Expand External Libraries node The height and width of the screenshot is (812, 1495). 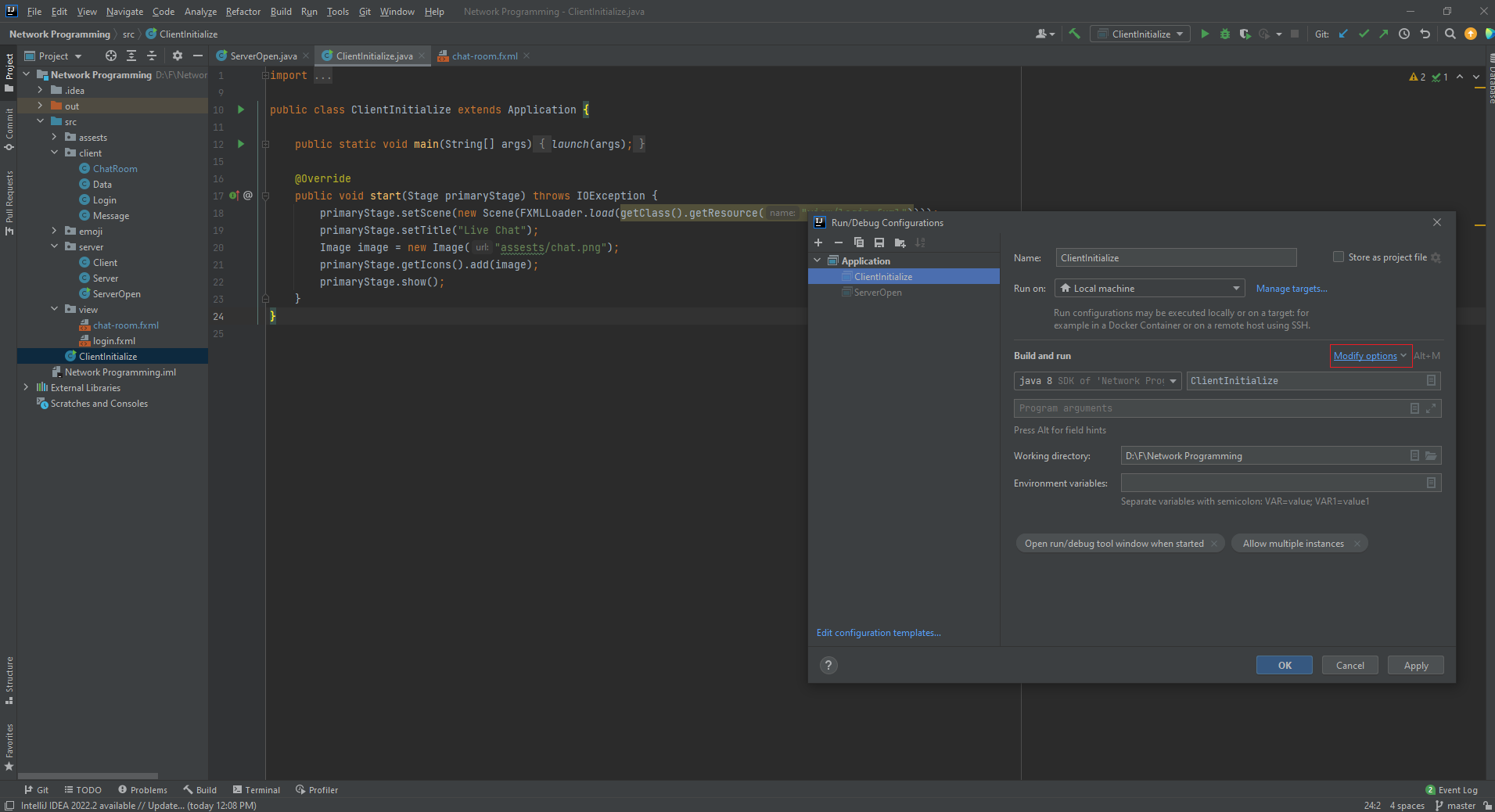[x=26, y=387]
